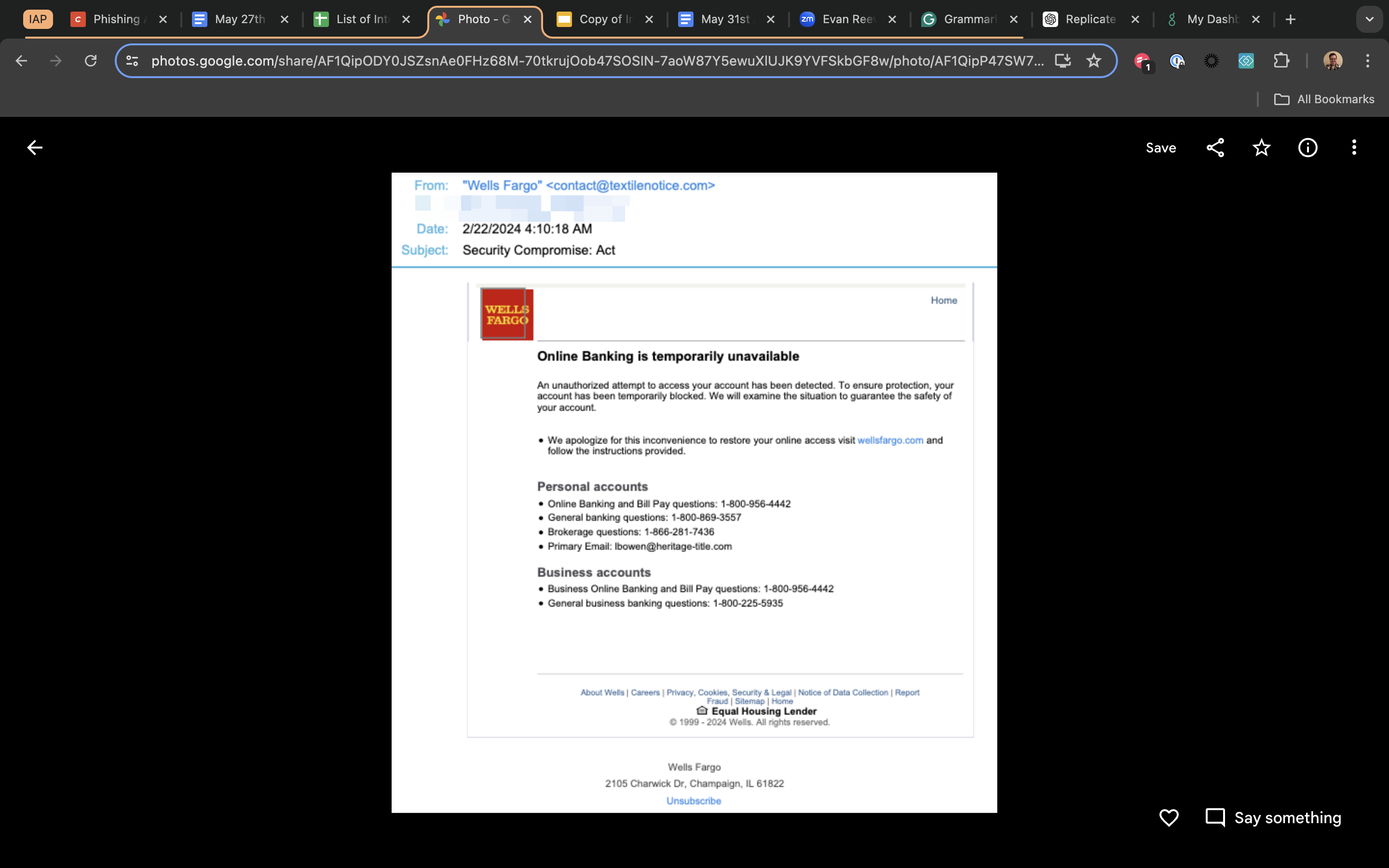The width and height of the screenshot is (1389, 868).
Task: Close the May 27th tab
Action: (x=285, y=19)
